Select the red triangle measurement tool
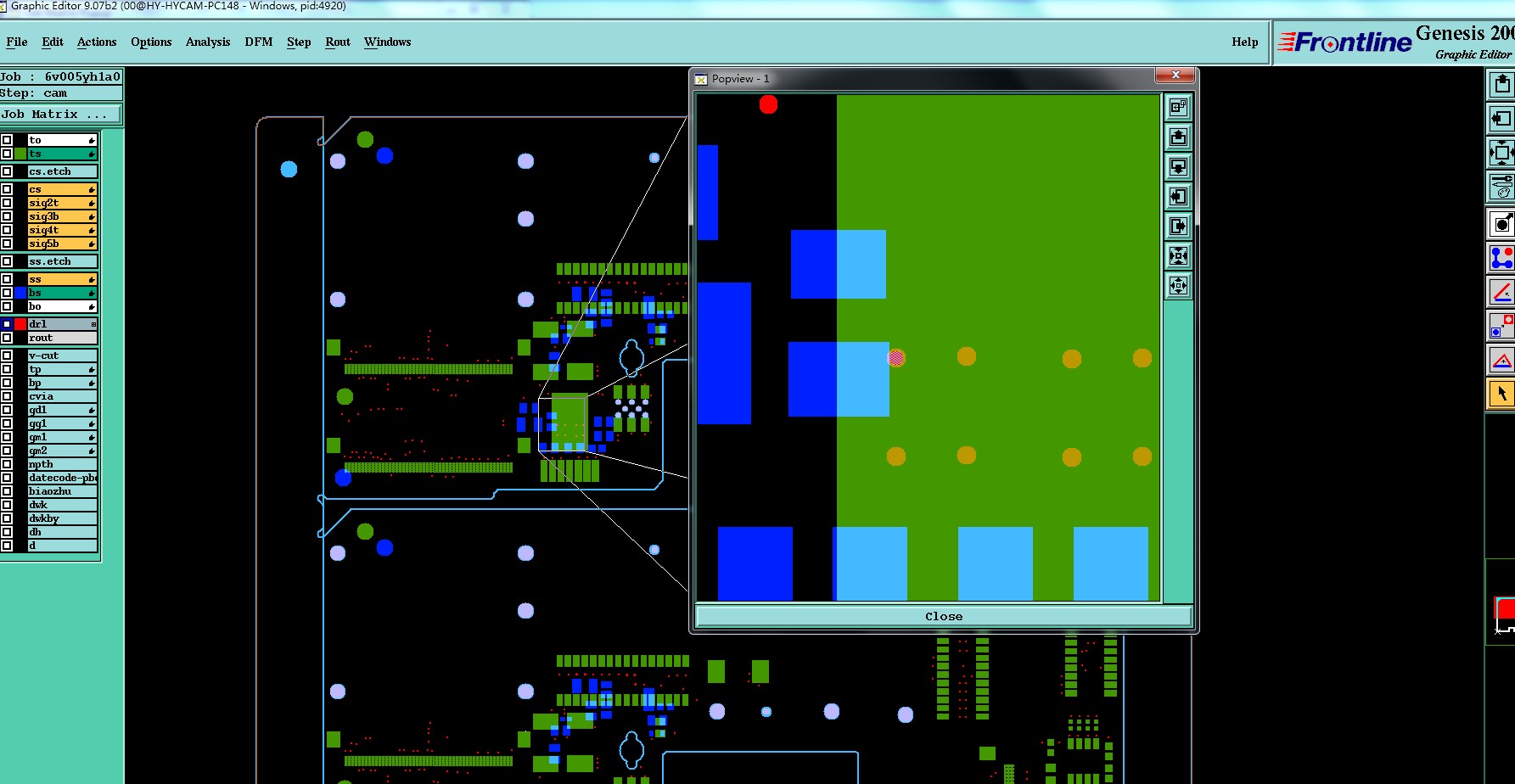The image size is (1515, 784). tap(1501, 360)
